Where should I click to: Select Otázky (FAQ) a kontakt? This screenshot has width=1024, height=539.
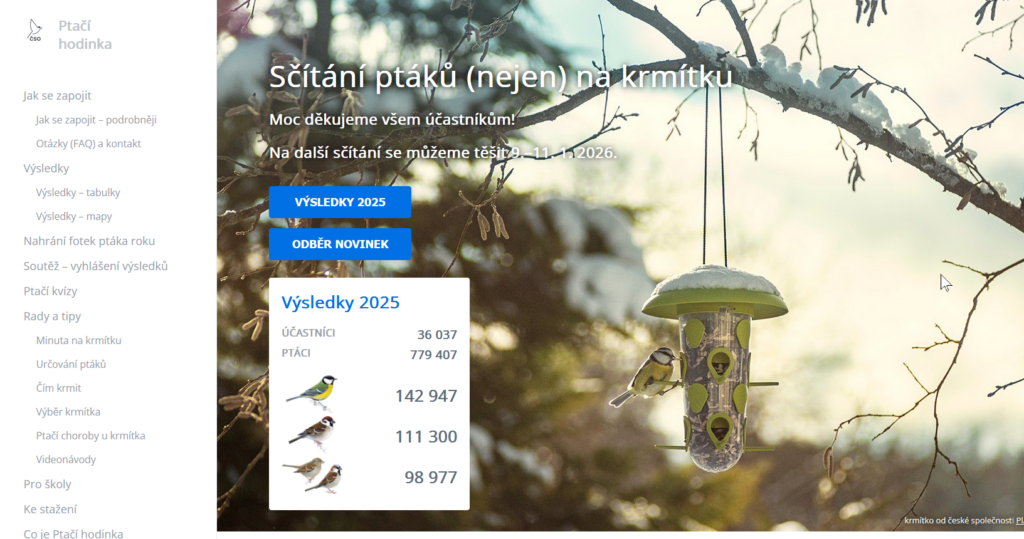tap(88, 143)
